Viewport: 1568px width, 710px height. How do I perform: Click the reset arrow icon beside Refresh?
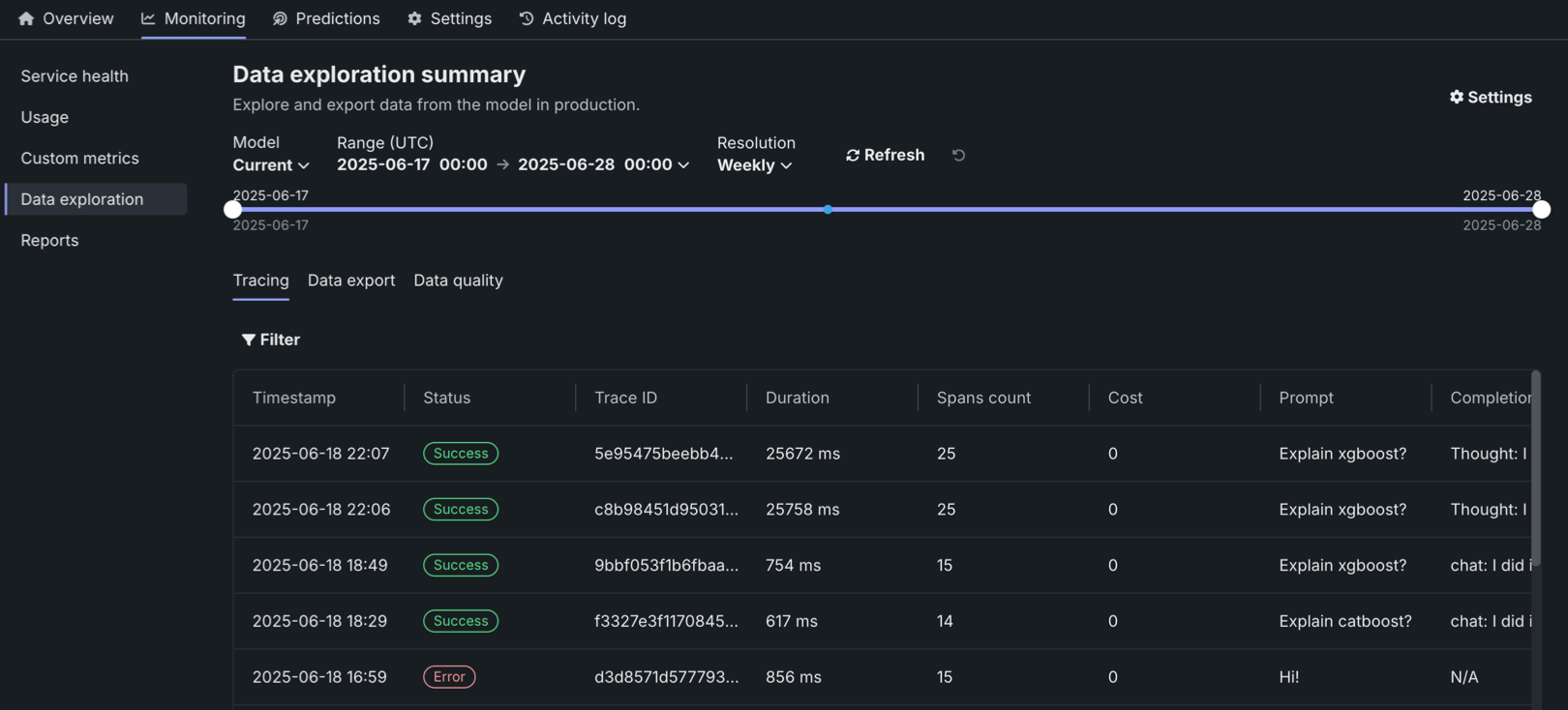pyautogui.click(x=958, y=155)
